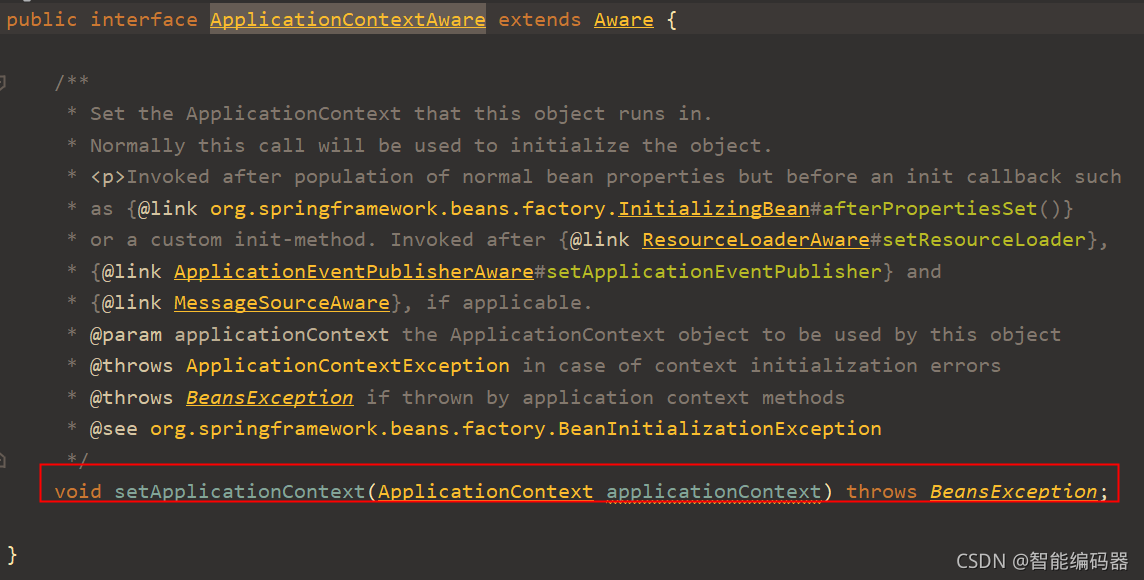Screen dimensions: 1144x580
Task: Open the Aware superinterface link
Action: tap(624, 20)
